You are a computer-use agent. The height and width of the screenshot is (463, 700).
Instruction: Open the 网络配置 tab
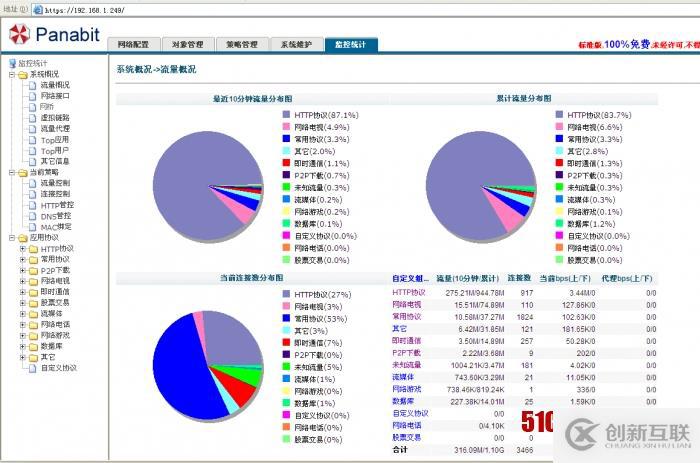click(133, 44)
